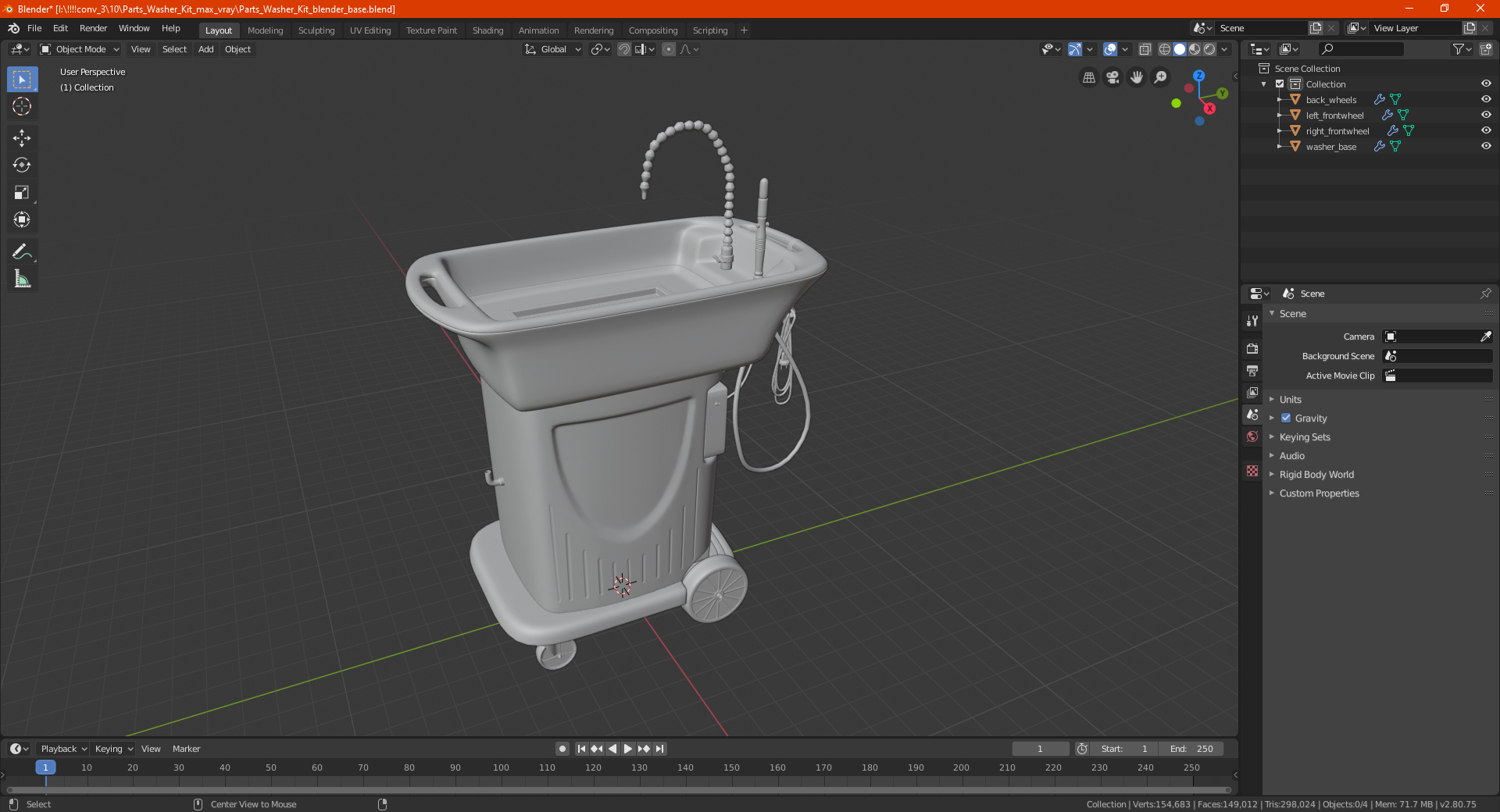1500x812 pixels.
Task: Switch to UV Editing workspace tab
Action: 370,30
